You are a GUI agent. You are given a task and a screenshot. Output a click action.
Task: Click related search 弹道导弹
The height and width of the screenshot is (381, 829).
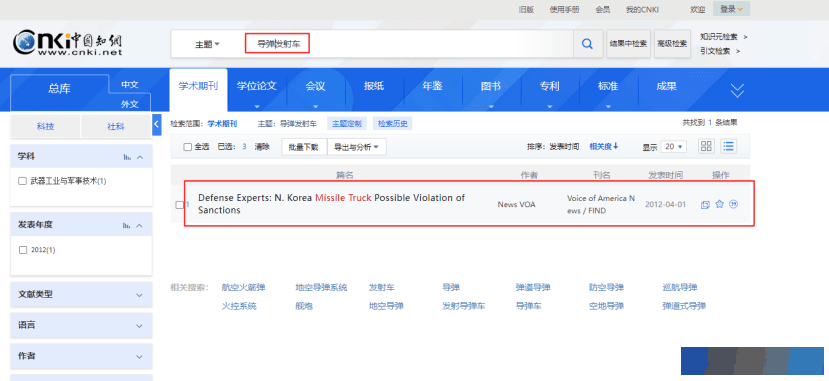533,287
